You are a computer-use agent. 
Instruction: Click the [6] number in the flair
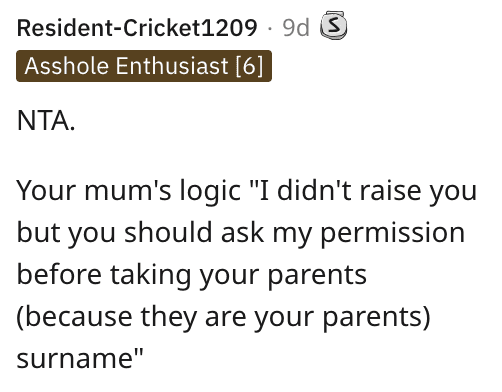[250, 66]
